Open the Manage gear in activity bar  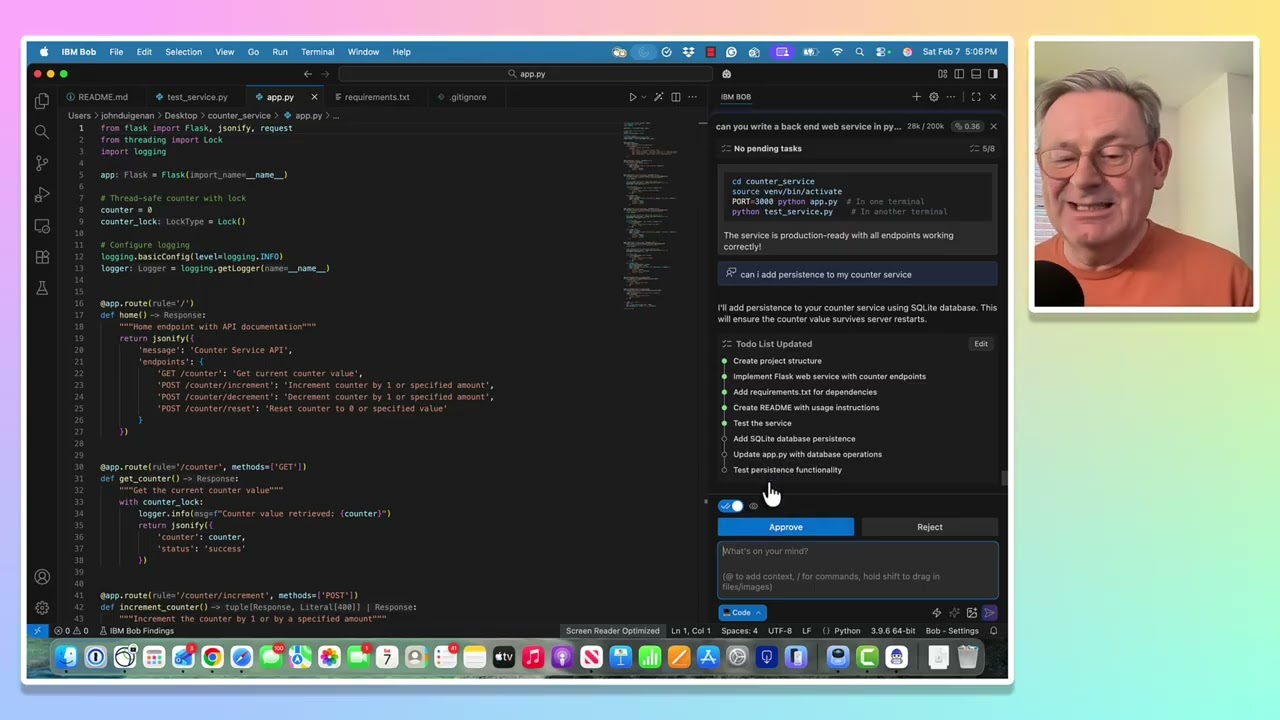coord(42,608)
